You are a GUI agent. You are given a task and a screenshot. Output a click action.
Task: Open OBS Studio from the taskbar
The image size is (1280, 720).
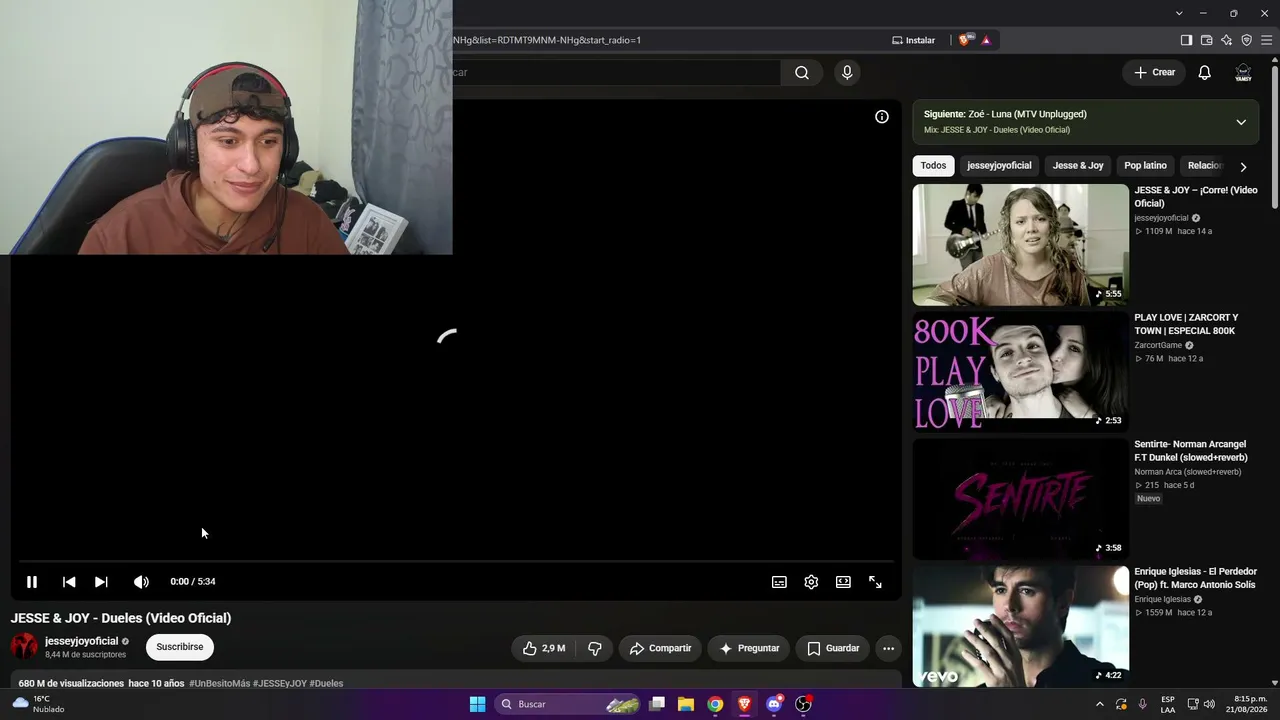(x=803, y=704)
